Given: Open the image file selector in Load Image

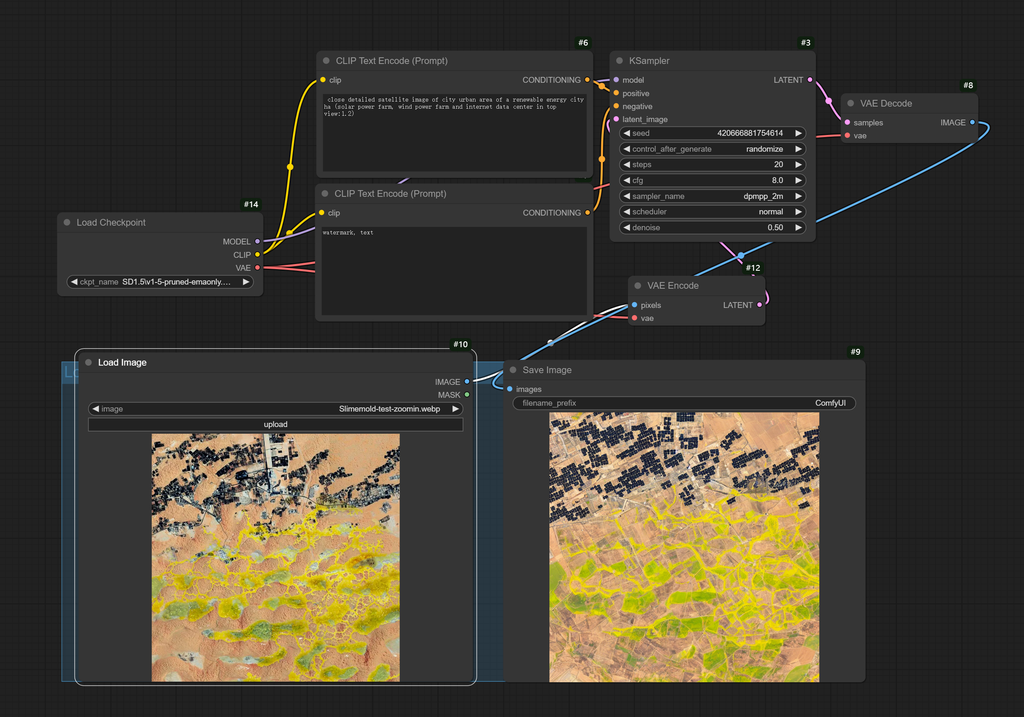Looking at the screenshot, I should [275, 409].
